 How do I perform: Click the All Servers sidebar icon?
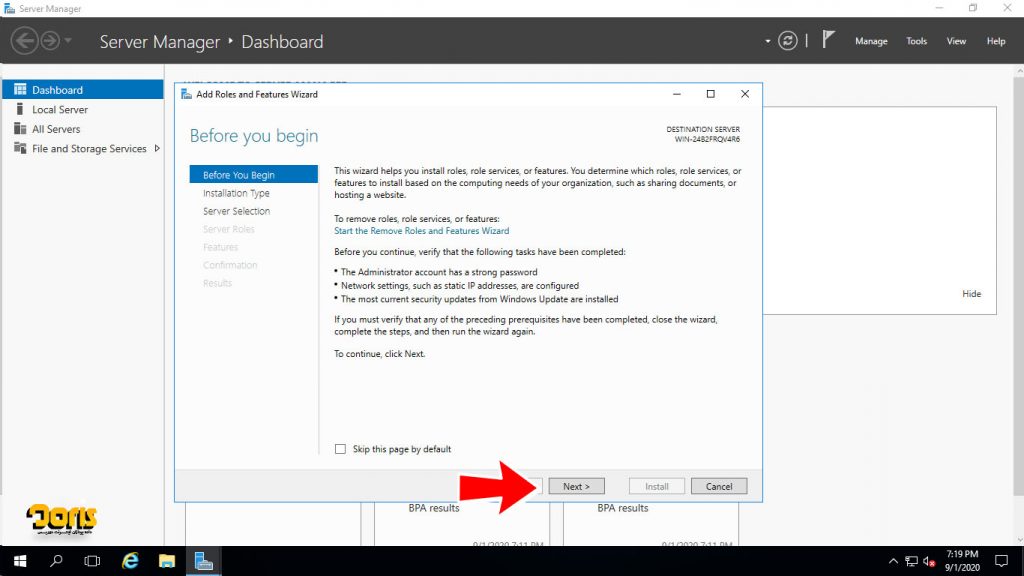(20, 129)
